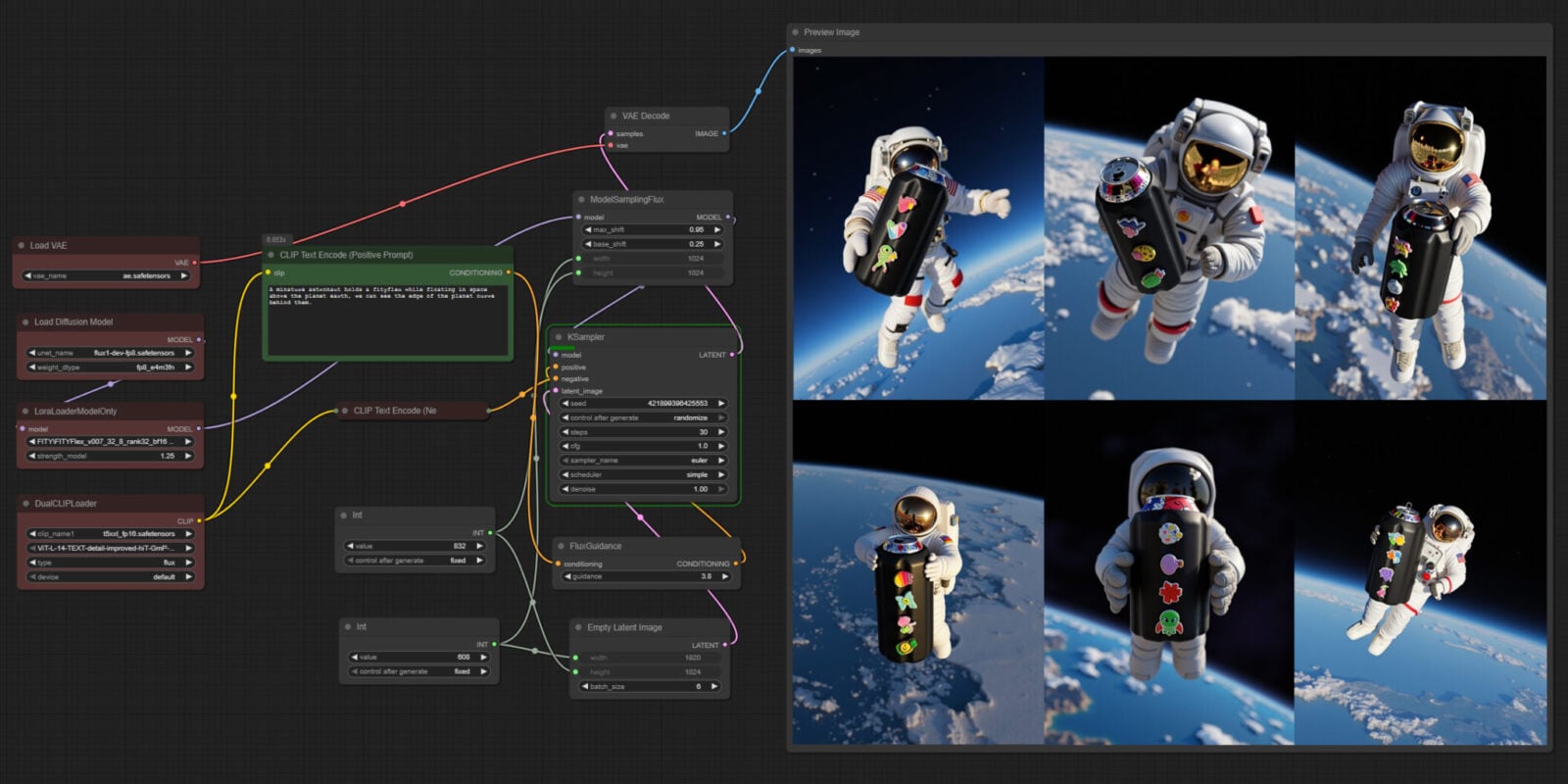Click the IMAGE output socket on VAE Decode

[x=724, y=133]
